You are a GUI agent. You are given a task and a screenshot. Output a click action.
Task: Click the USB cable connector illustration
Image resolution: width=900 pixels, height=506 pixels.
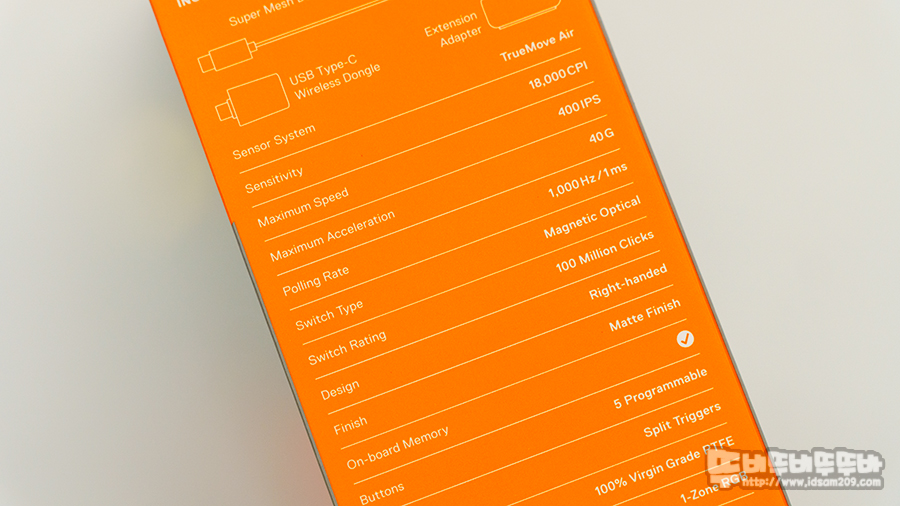(x=227, y=55)
